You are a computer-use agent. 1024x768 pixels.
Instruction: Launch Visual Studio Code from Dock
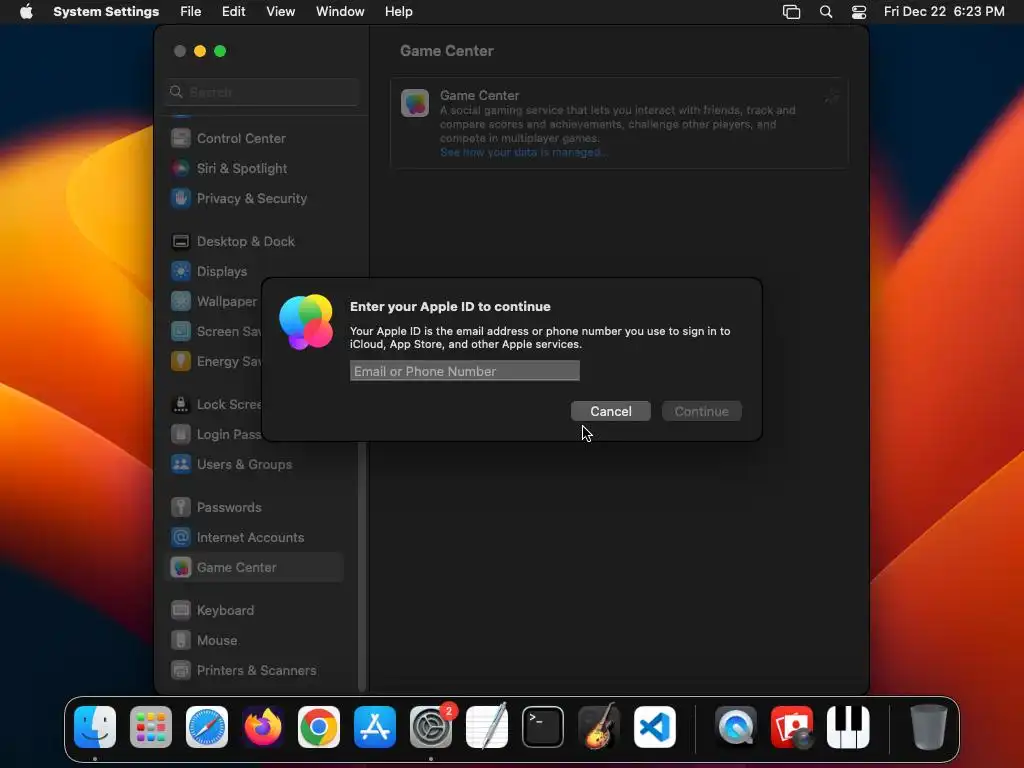pyautogui.click(x=655, y=727)
